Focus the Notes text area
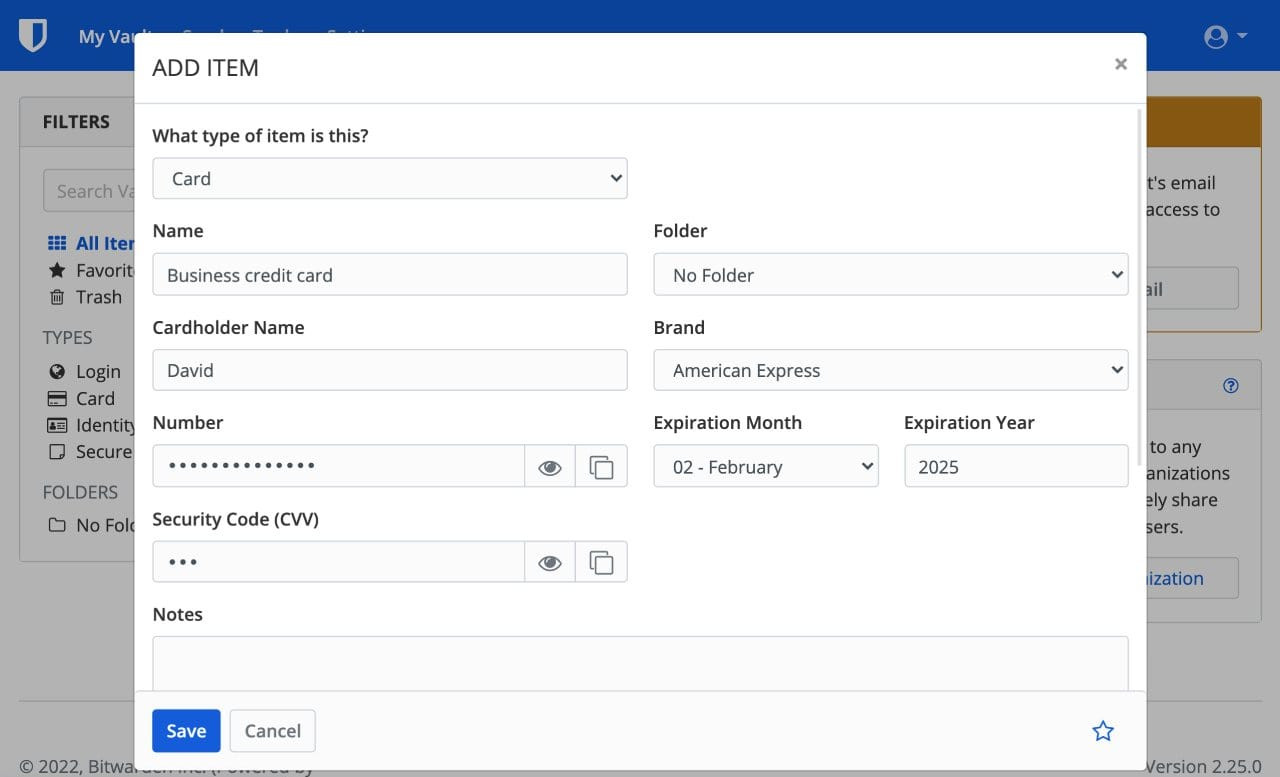This screenshot has height=777, width=1280. pyautogui.click(x=640, y=664)
